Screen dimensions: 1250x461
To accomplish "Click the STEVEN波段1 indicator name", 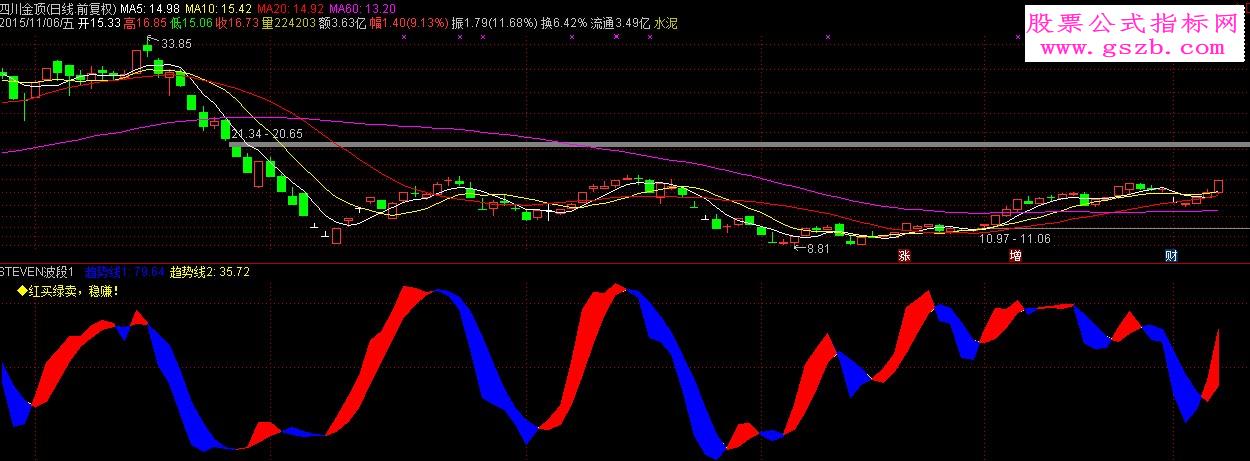I will (37, 271).
